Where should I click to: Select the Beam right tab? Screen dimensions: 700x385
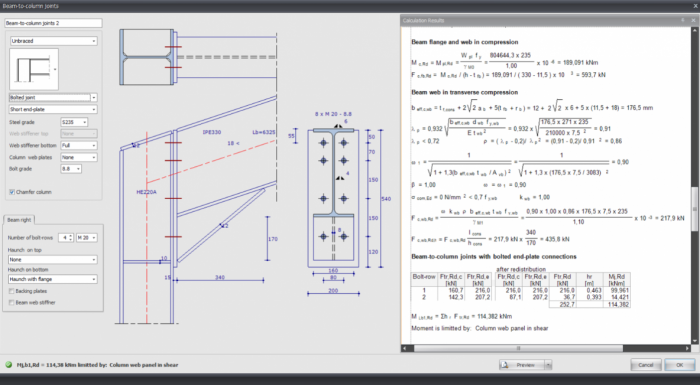coord(19,220)
